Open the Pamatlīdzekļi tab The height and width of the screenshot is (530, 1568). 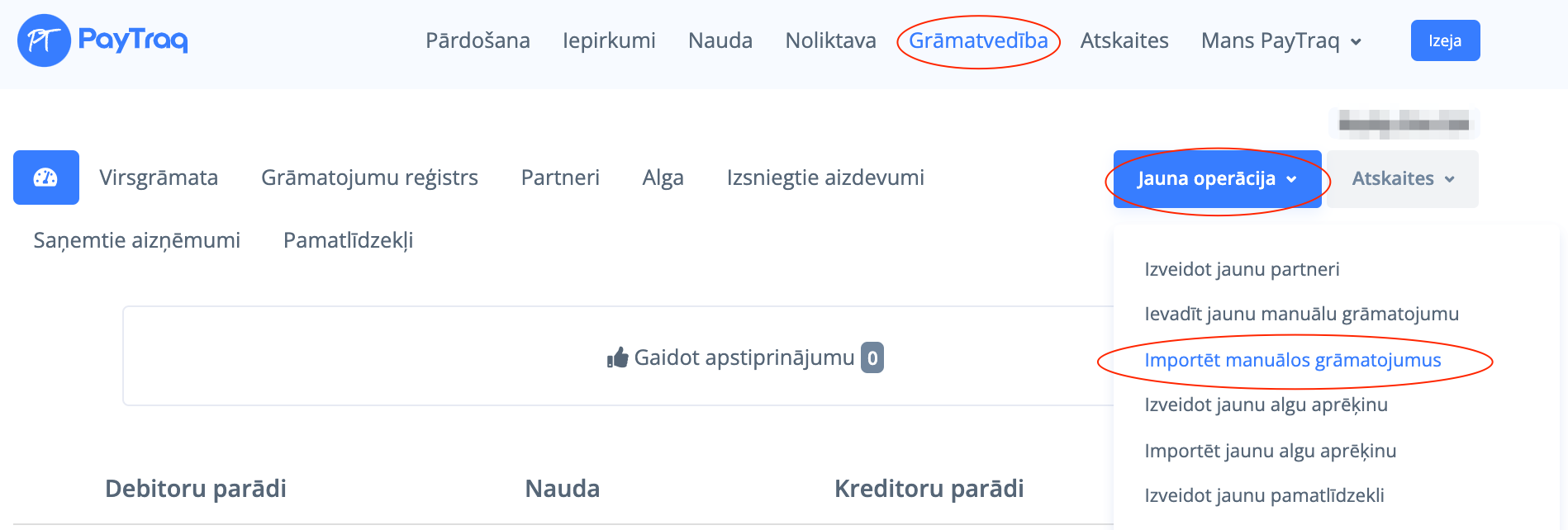(348, 240)
